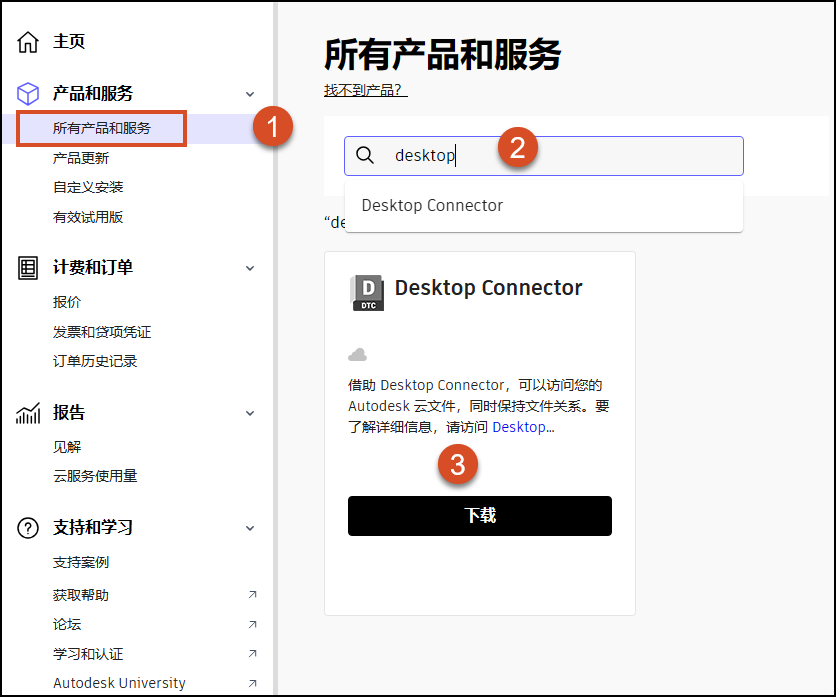Open 云服务使用量 sidebar item
The width and height of the screenshot is (836, 697).
point(95,476)
